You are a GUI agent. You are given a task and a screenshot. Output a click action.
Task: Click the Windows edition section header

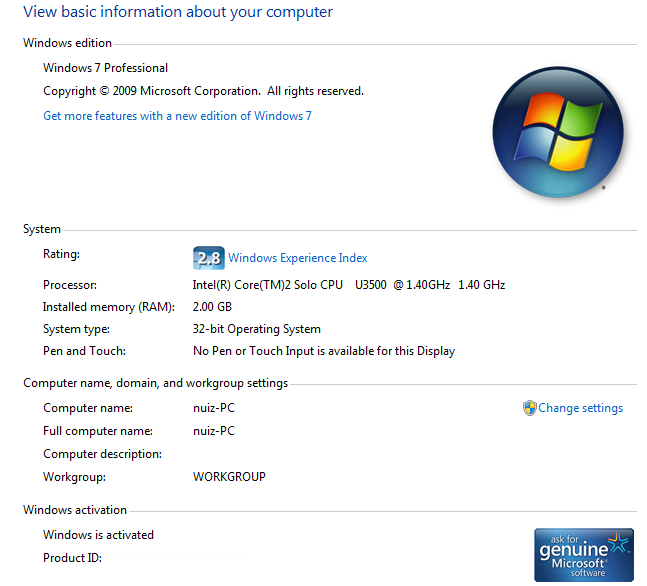(67, 43)
